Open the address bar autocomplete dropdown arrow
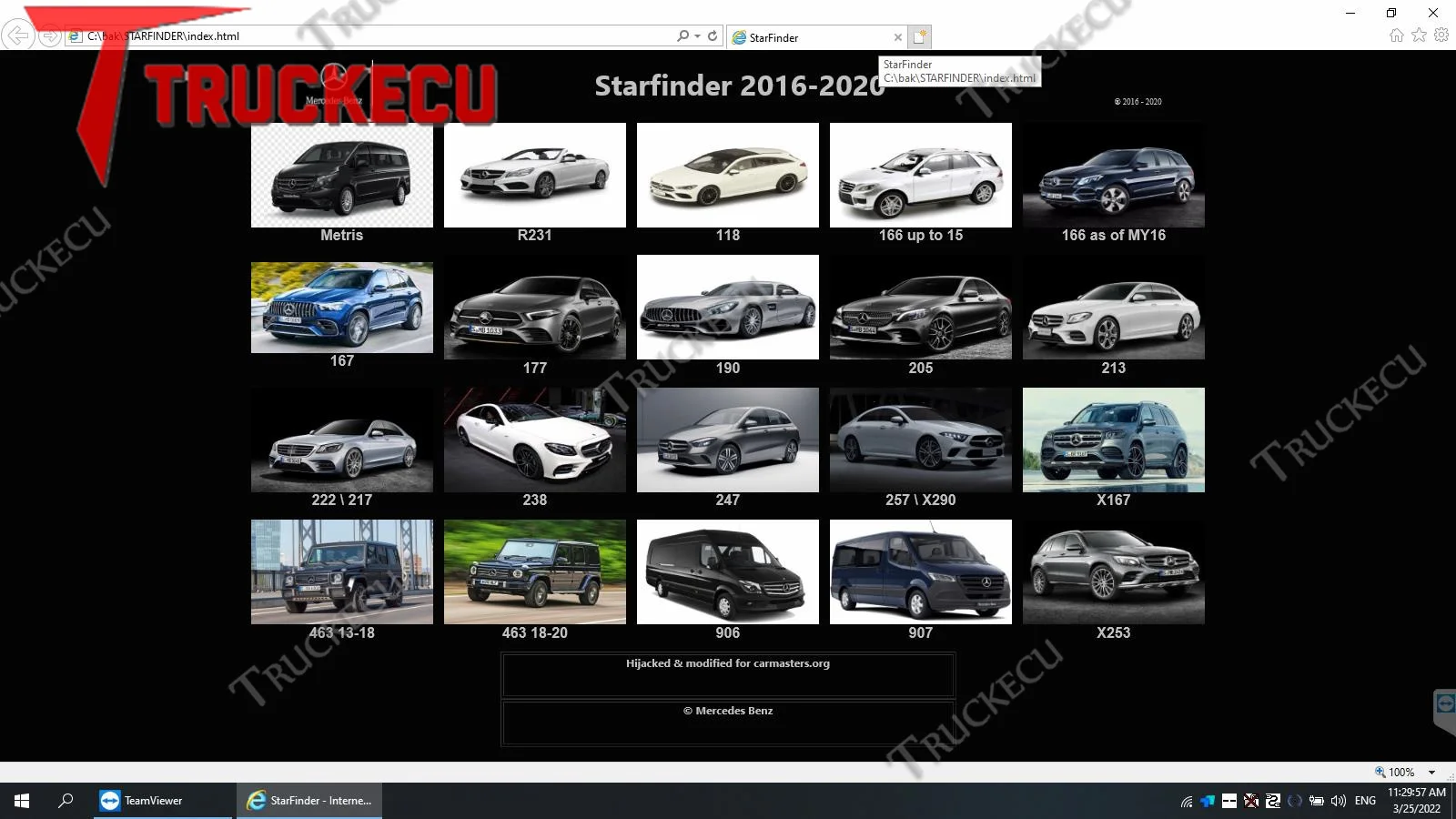 click(698, 36)
